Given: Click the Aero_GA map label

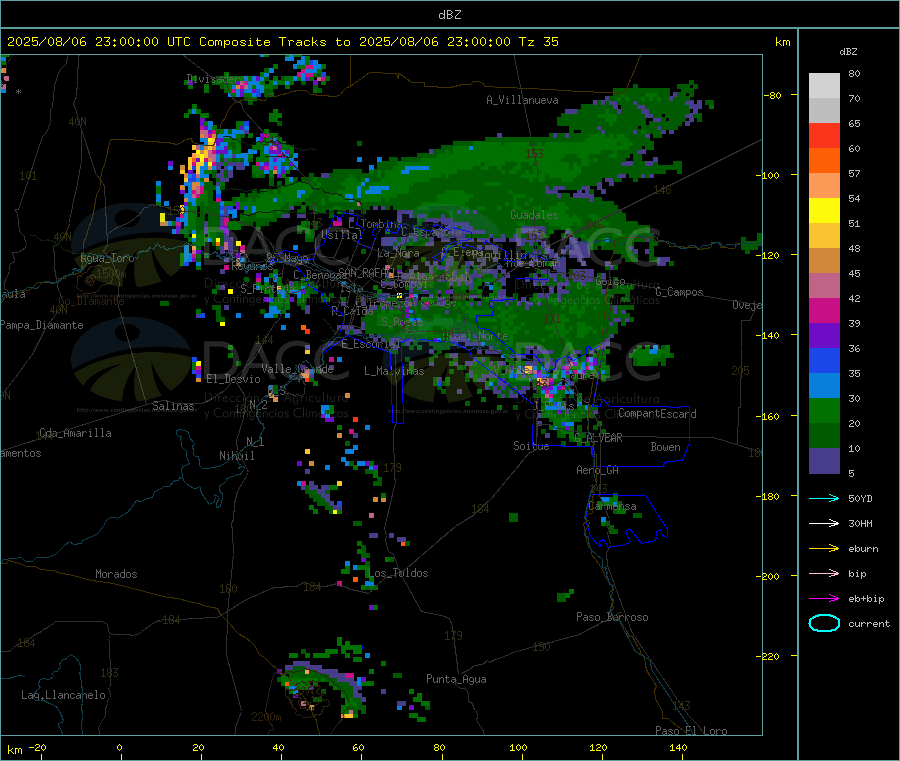Looking at the screenshot, I should pos(598,470).
